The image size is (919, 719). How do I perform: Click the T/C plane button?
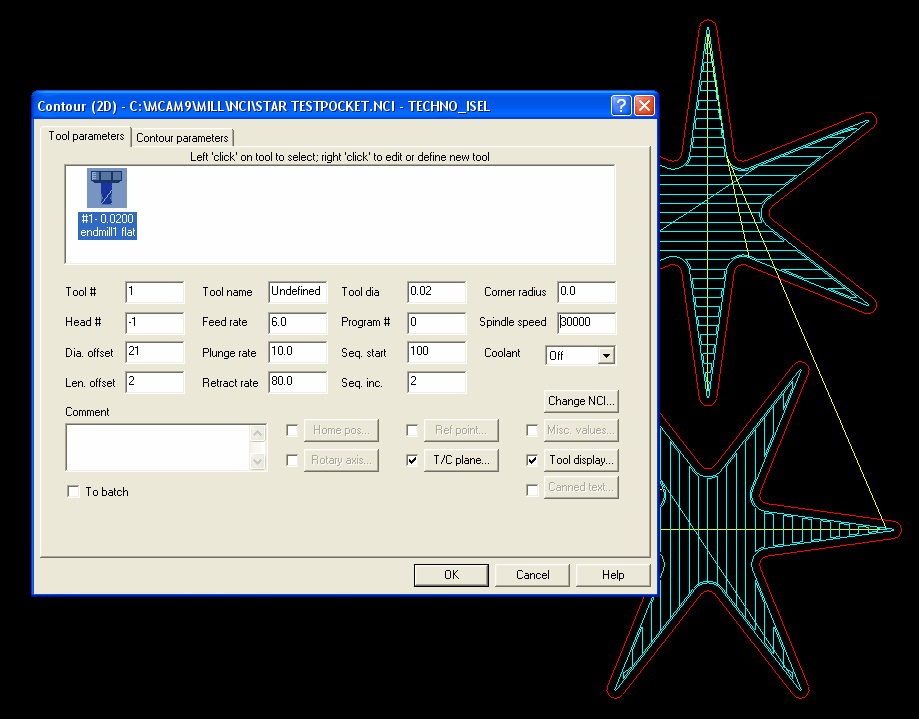461,461
